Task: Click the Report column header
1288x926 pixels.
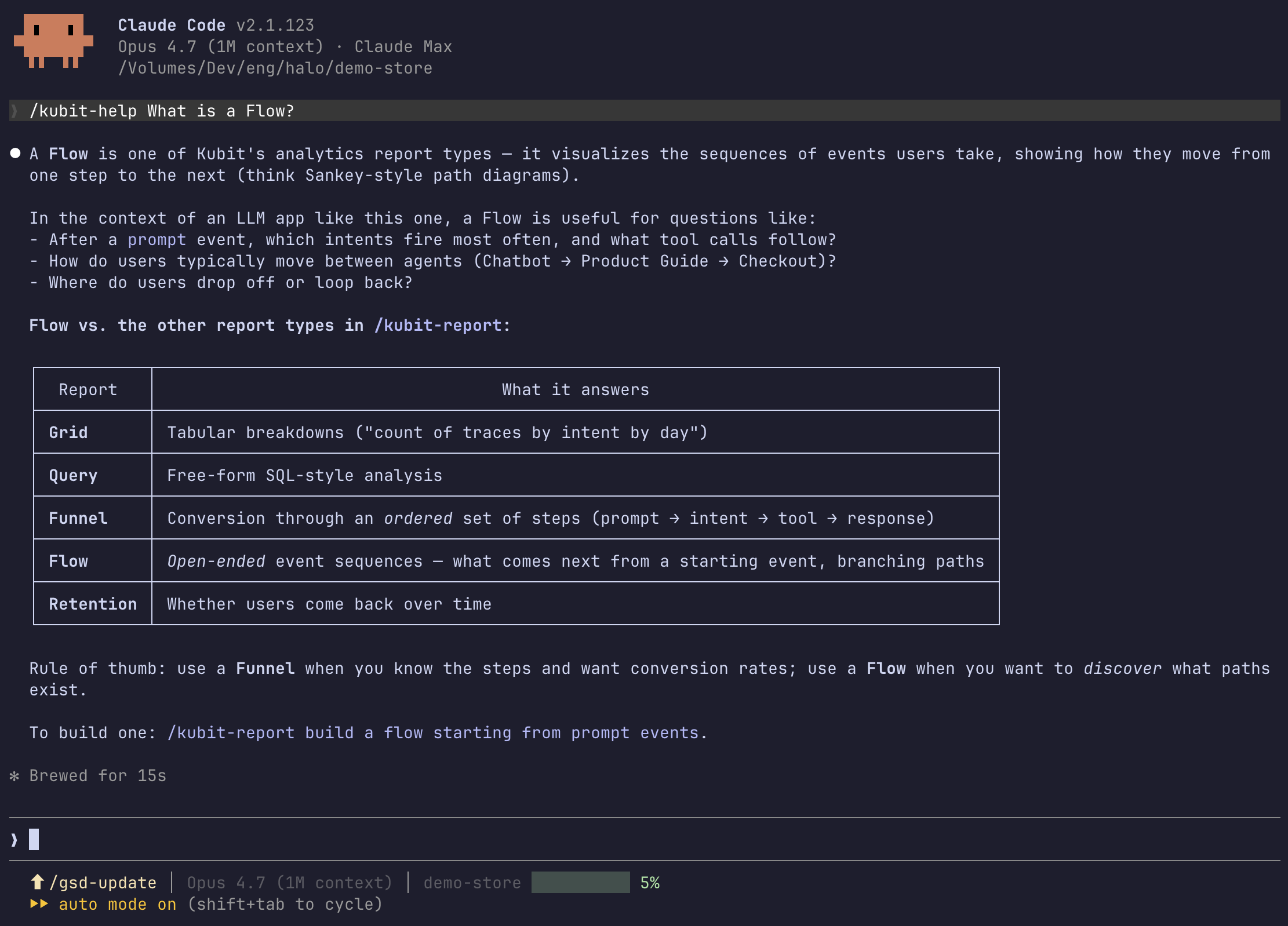Action: [88, 390]
